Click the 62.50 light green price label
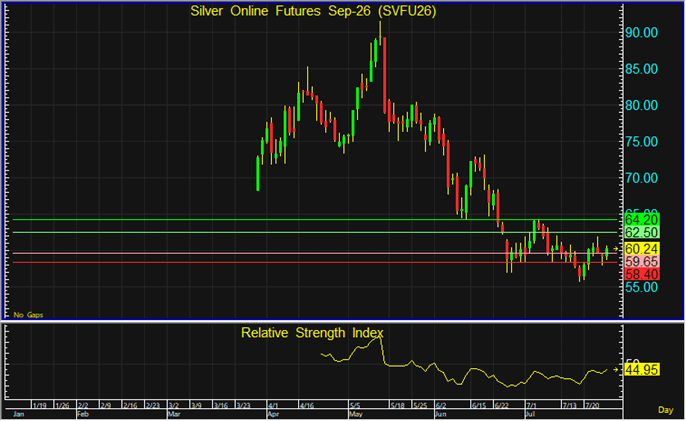This screenshot has width=686, height=421. pos(641,232)
